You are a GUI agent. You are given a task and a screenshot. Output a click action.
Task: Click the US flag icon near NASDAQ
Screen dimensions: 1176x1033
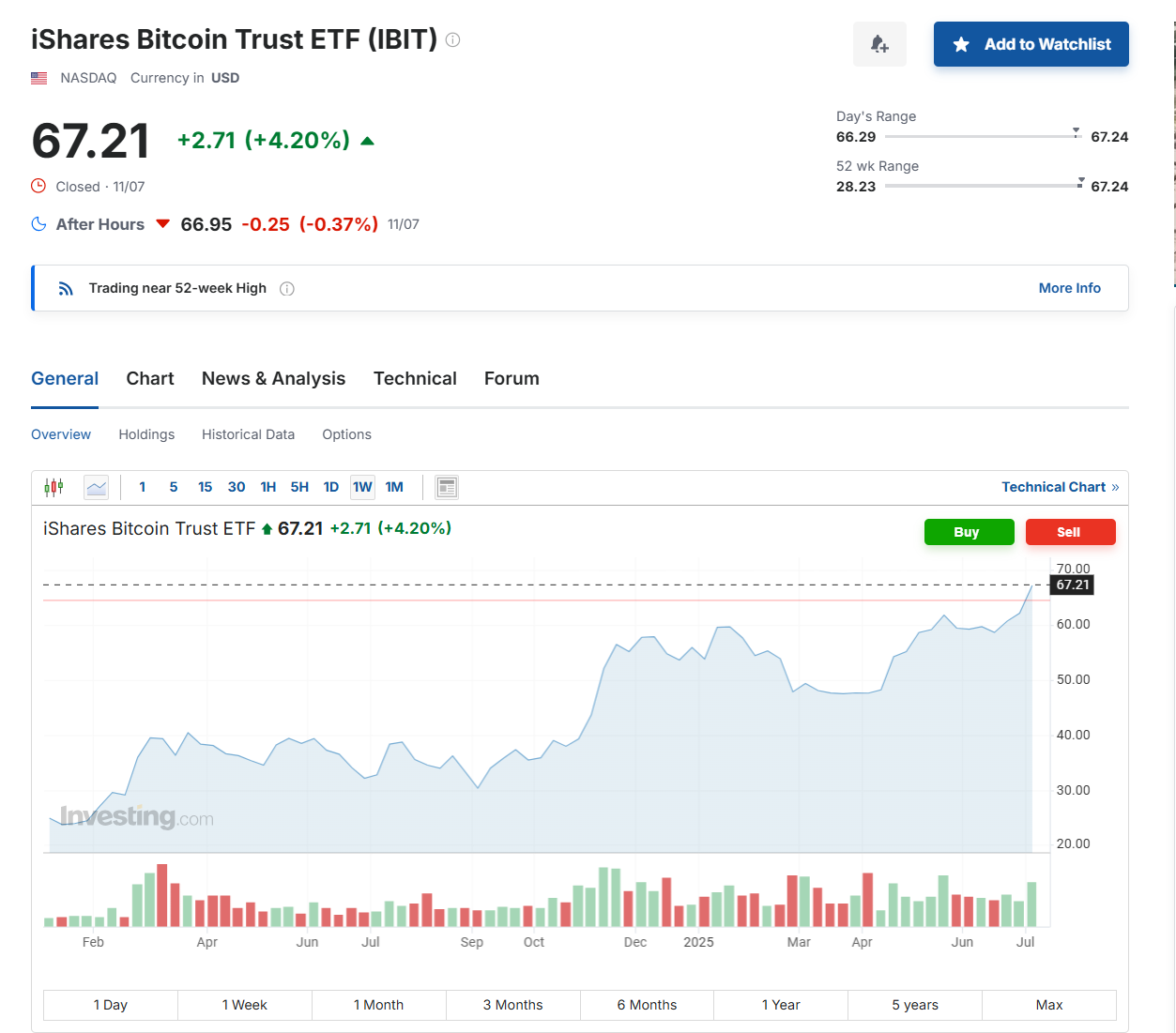(x=38, y=78)
